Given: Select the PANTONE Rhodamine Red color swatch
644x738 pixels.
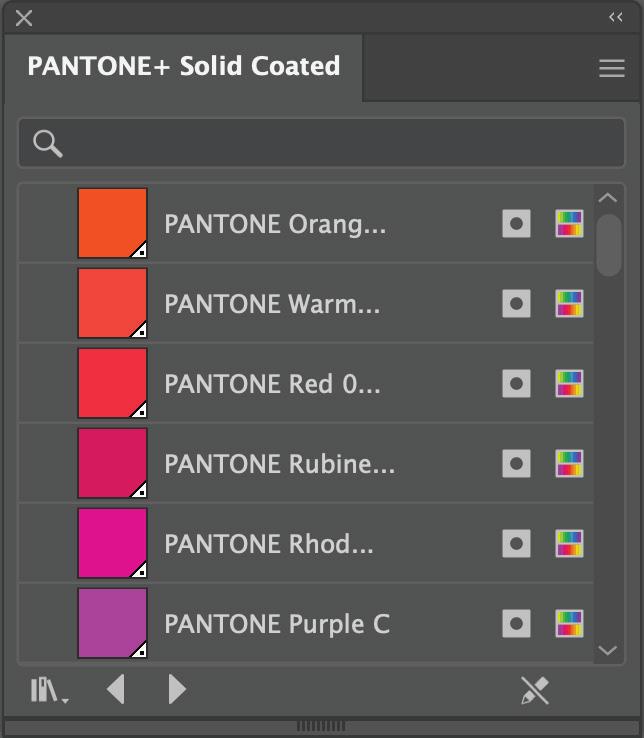Looking at the screenshot, I should tap(113, 543).
